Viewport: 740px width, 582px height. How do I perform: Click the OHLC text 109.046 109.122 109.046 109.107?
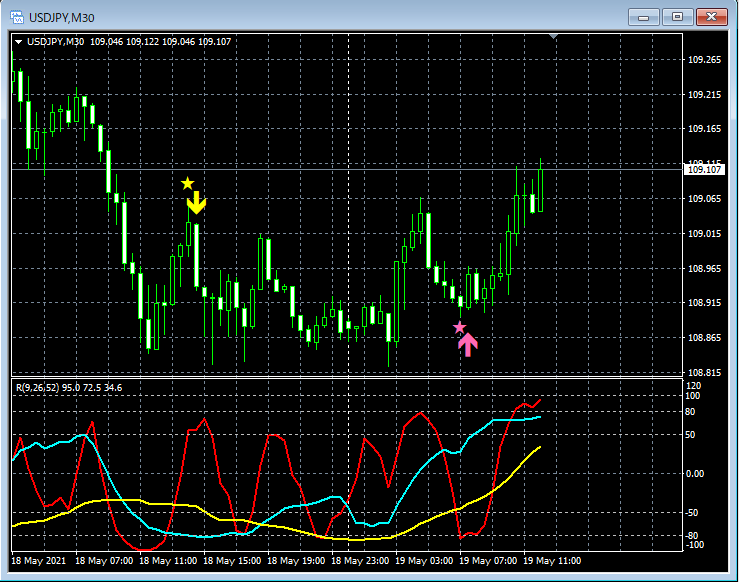pos(160,42)
